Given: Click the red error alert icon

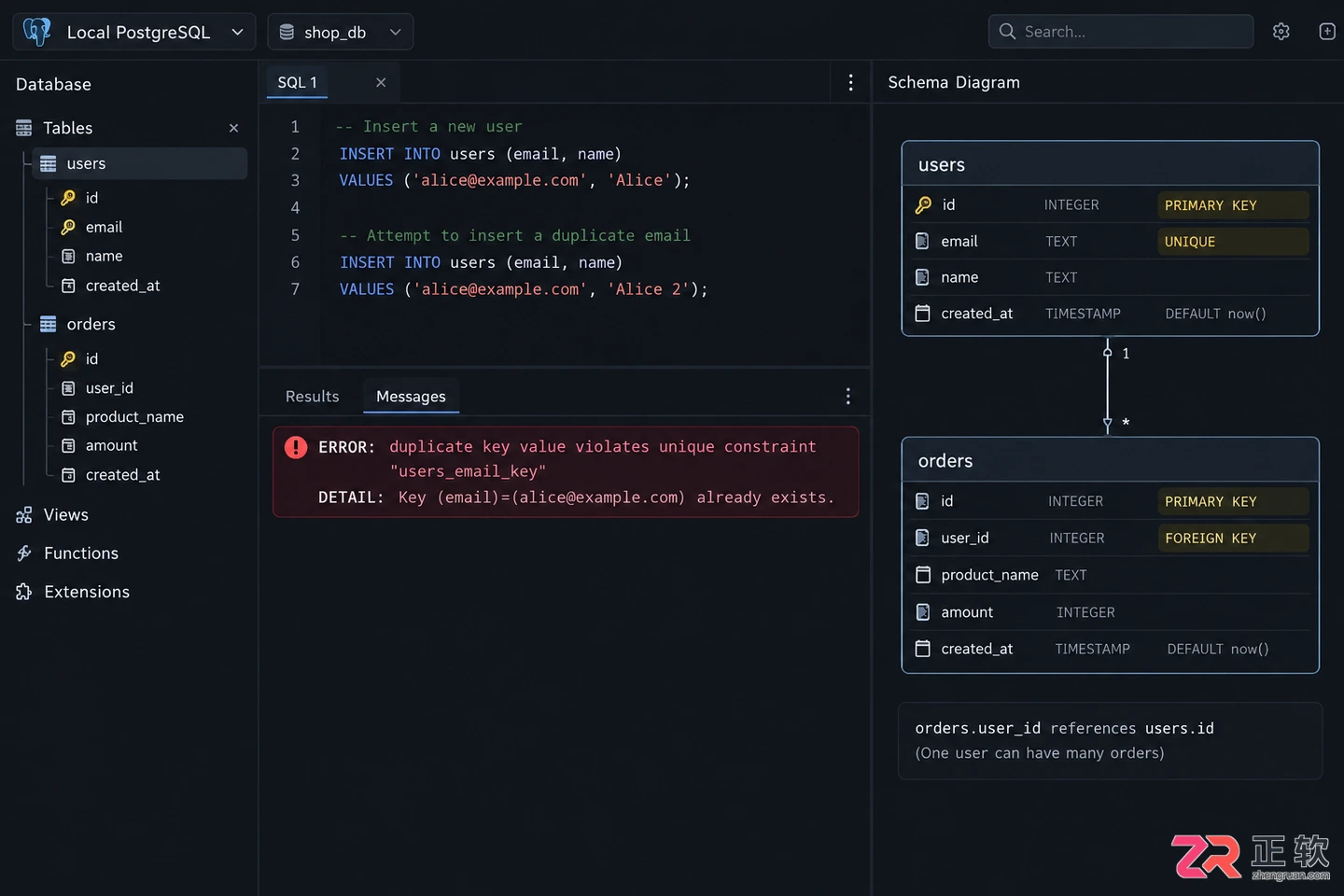Looking at the screenshot, I should 296,447.
